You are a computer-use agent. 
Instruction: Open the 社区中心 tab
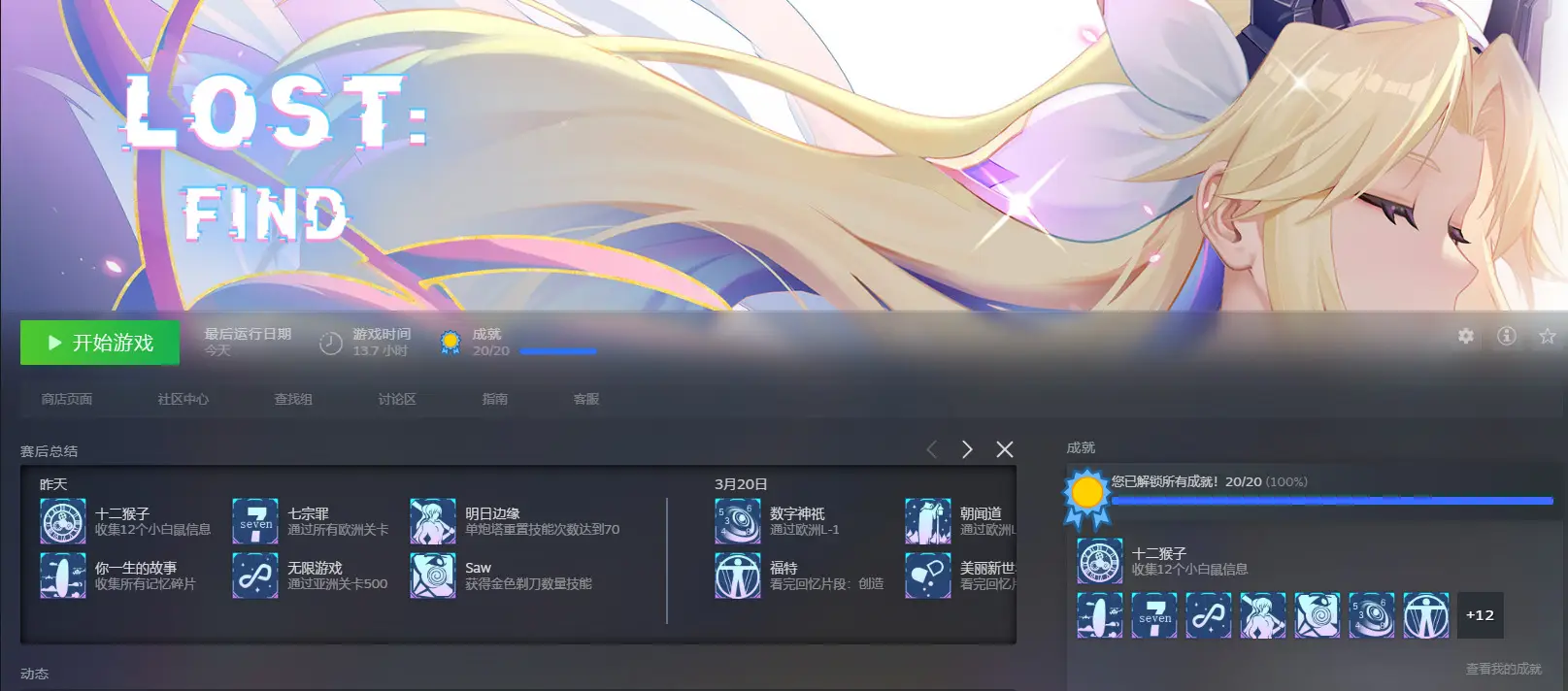[x=183, y=399]
